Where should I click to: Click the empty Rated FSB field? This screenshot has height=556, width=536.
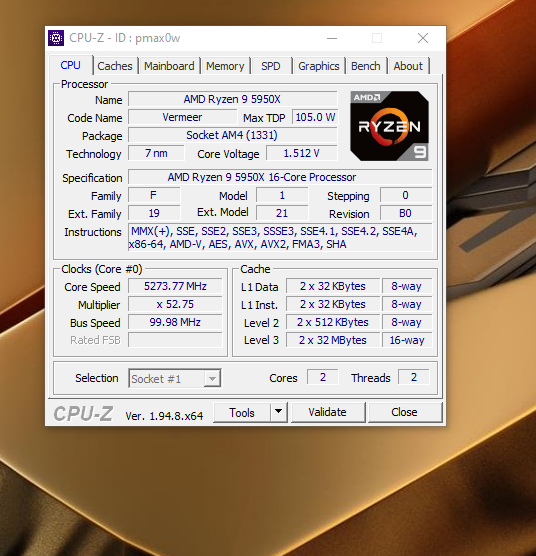click(175, 340)
